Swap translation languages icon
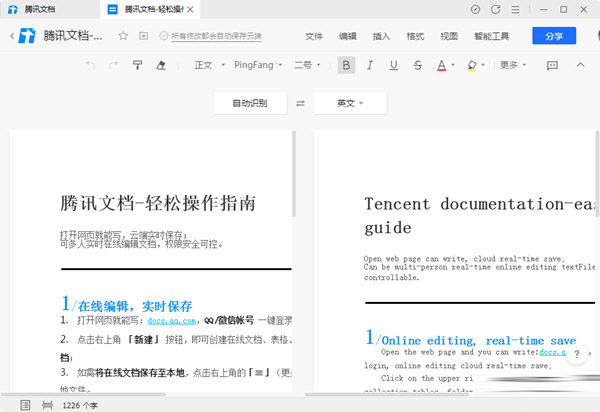This screenshot has height=412, width=600. 300,103
